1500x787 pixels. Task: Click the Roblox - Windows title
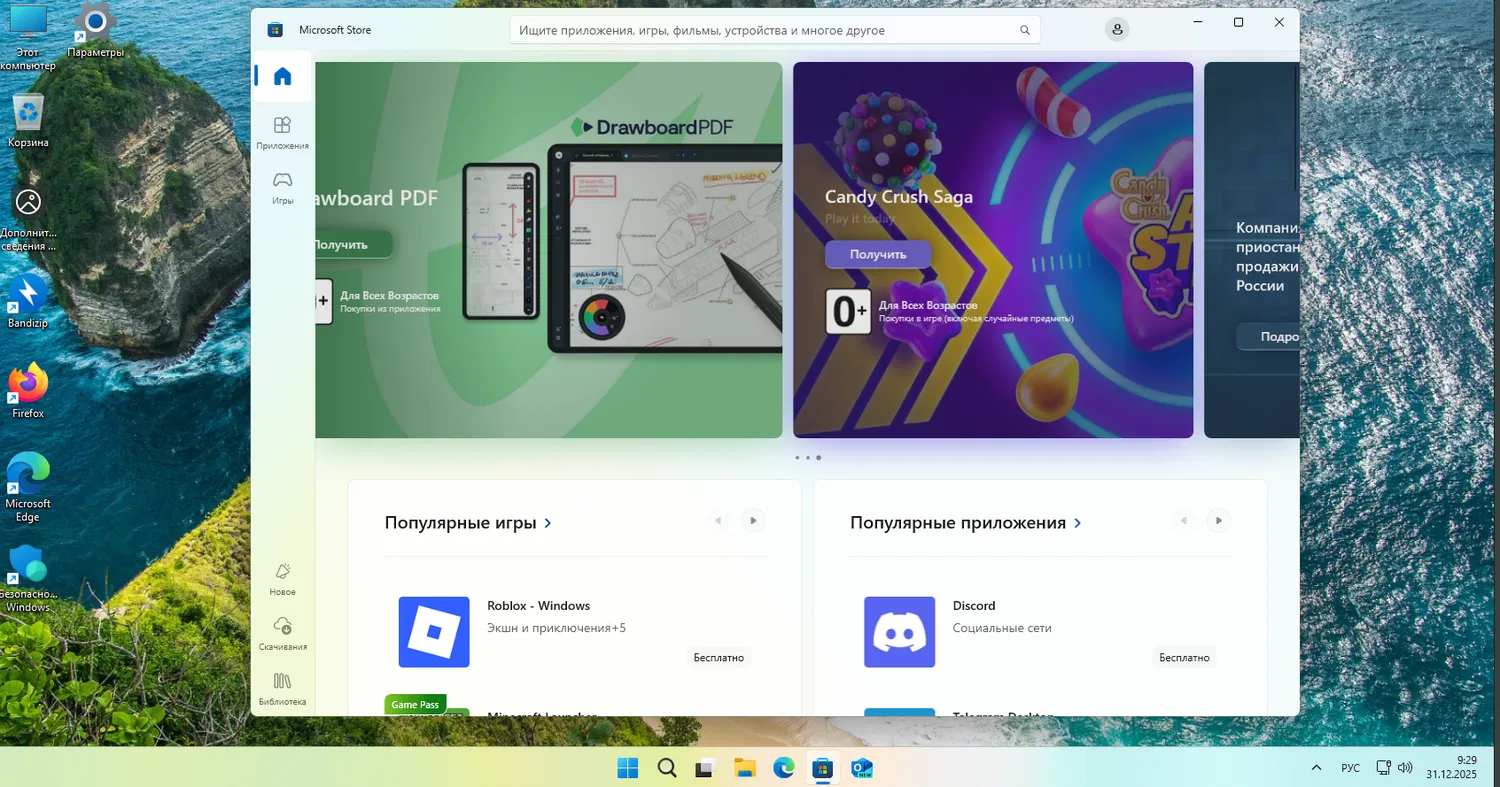tap(539, 605)
